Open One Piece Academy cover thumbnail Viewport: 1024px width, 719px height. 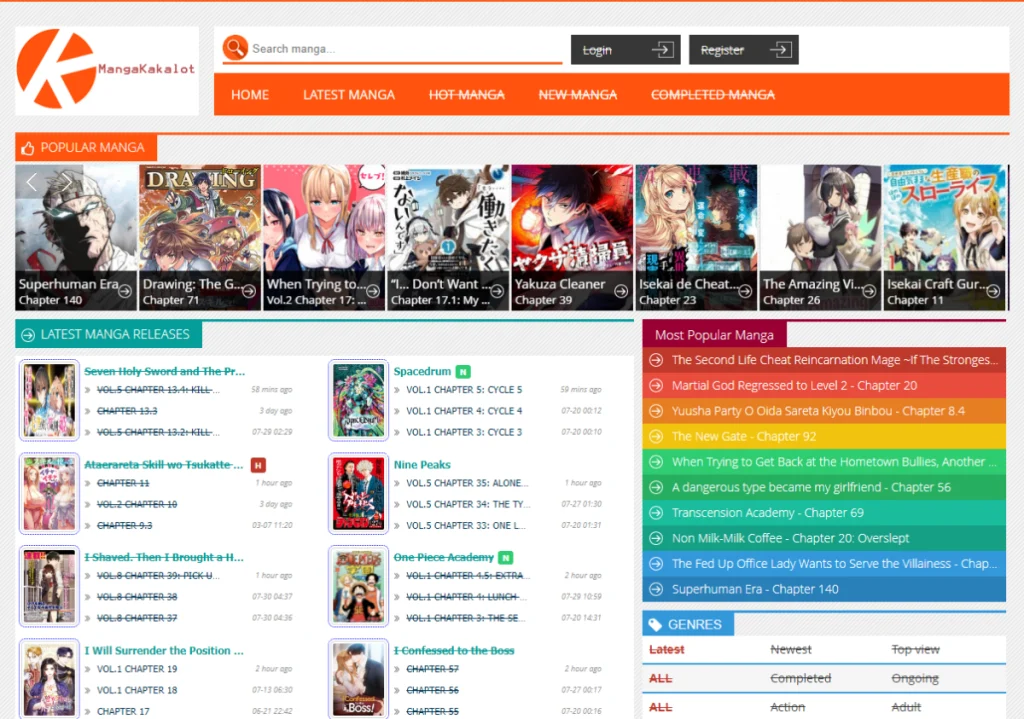(359, 586)
